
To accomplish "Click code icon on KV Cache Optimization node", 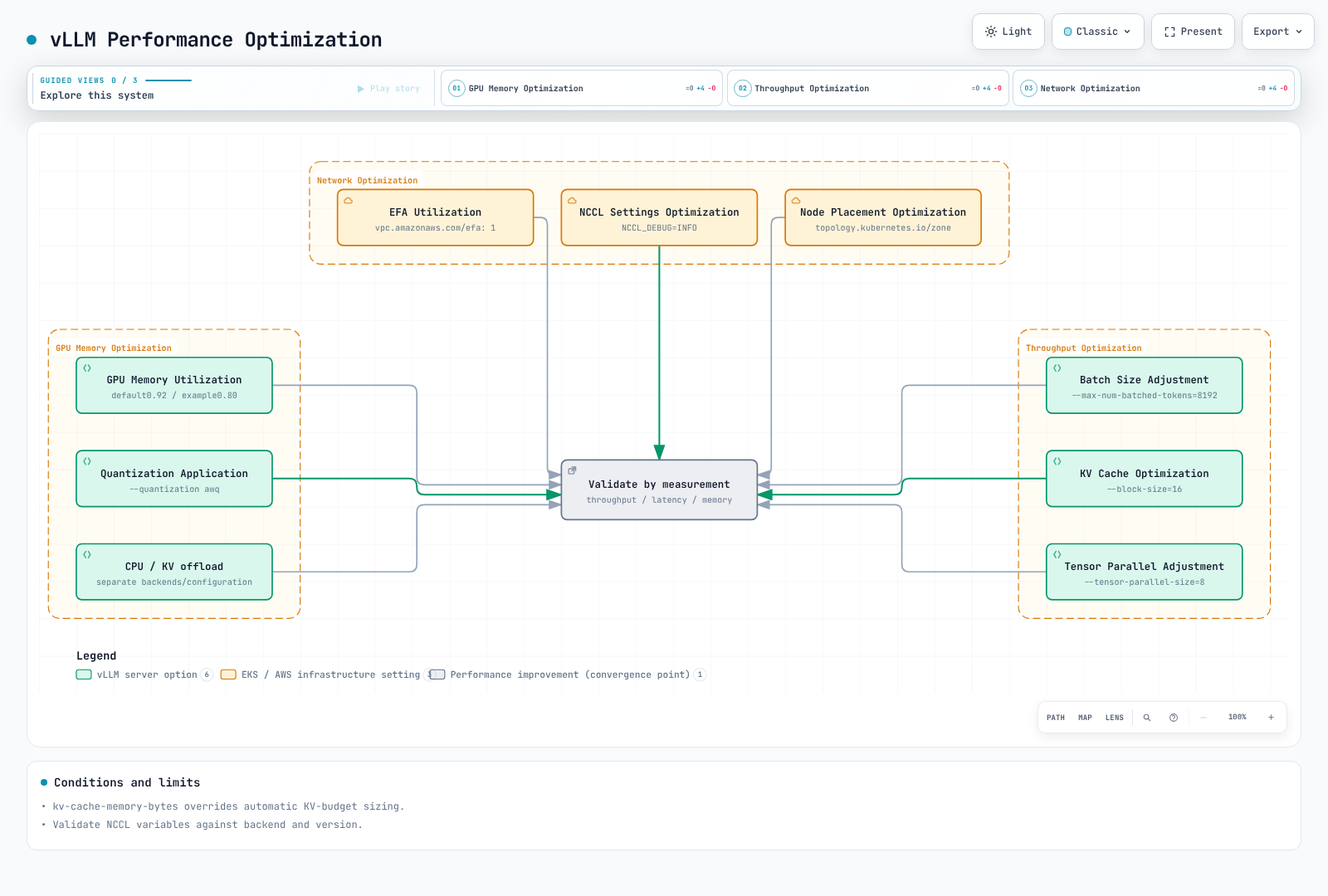I will 1057,461.
